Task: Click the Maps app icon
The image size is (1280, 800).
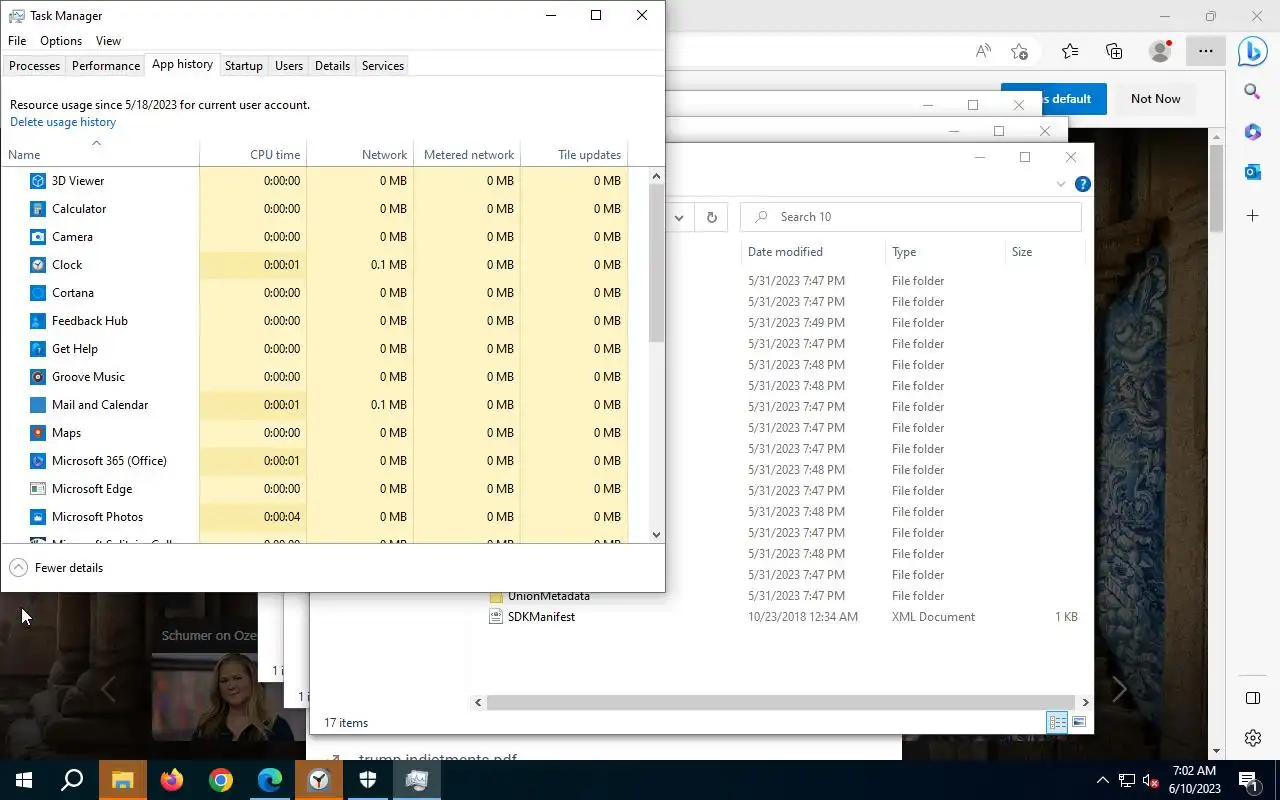Action: click(38, 433)
